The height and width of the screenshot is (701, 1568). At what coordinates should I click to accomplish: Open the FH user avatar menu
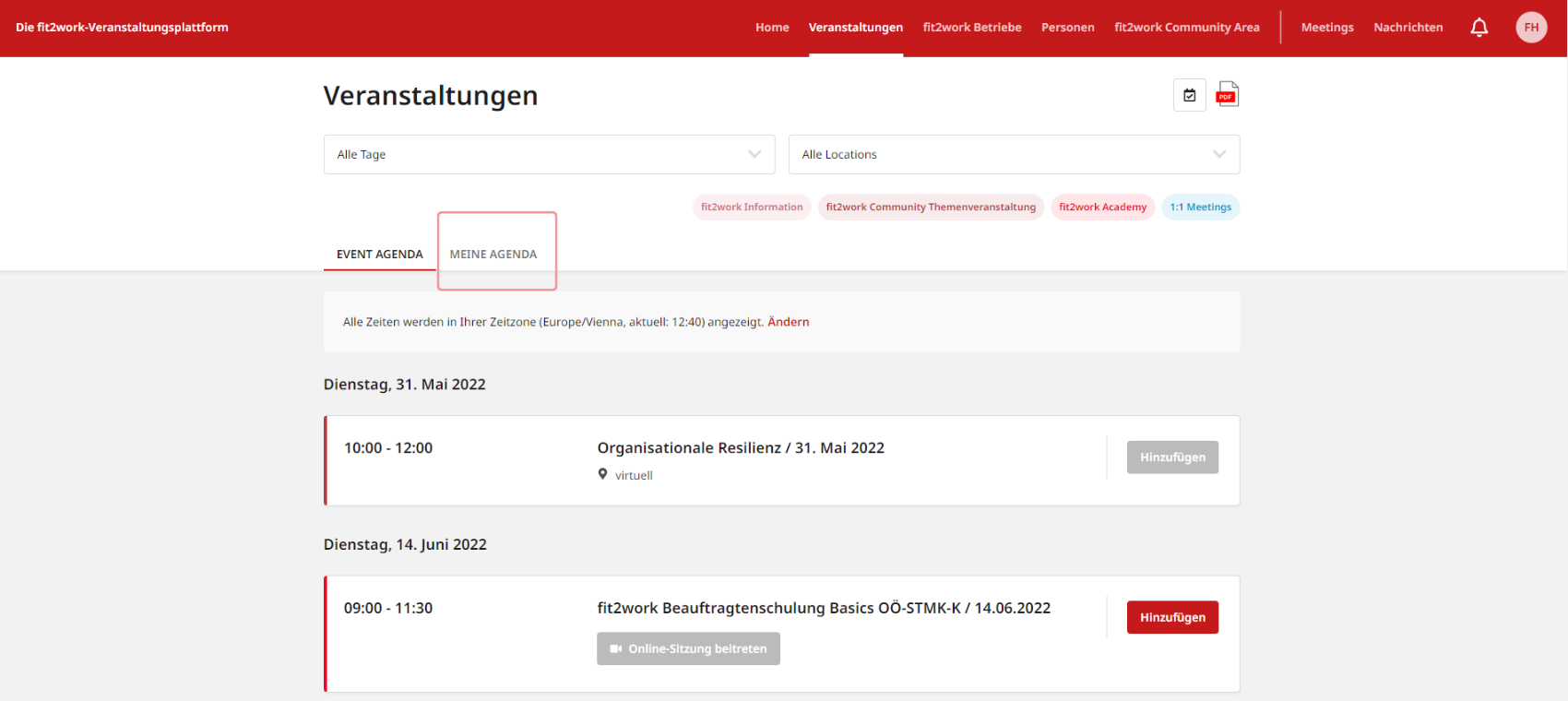pyautogui.click(x=1531, y=27)
